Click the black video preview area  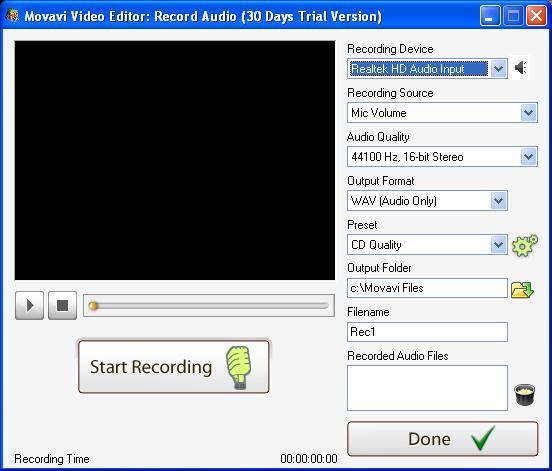[175, 160]
